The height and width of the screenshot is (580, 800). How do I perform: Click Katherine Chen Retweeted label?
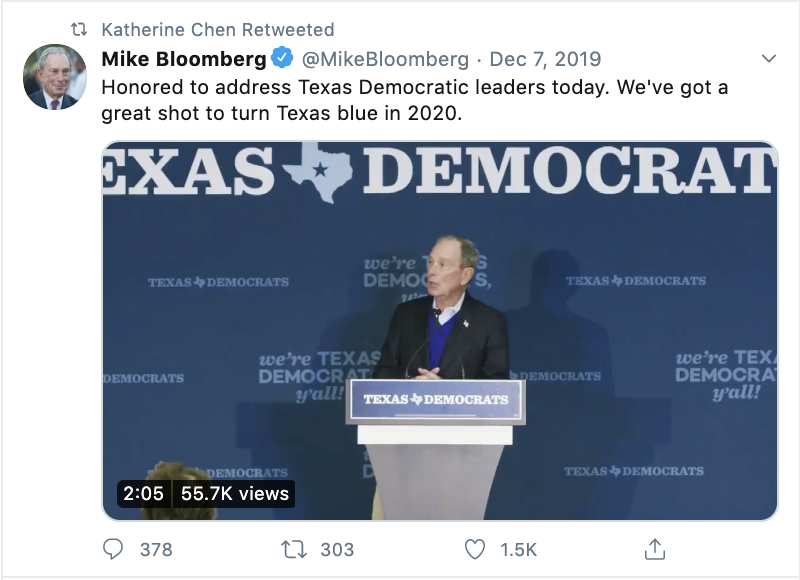218,29
